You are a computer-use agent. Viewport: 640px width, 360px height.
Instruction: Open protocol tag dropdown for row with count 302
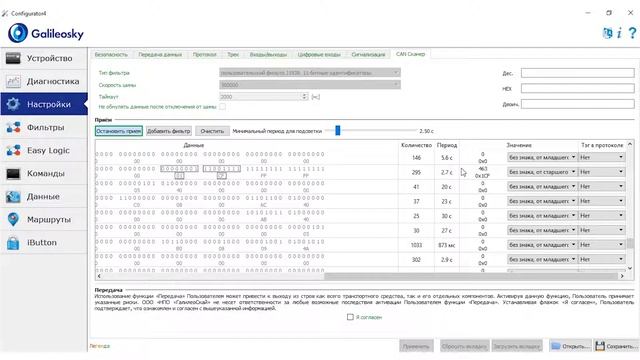coord(602,260)
